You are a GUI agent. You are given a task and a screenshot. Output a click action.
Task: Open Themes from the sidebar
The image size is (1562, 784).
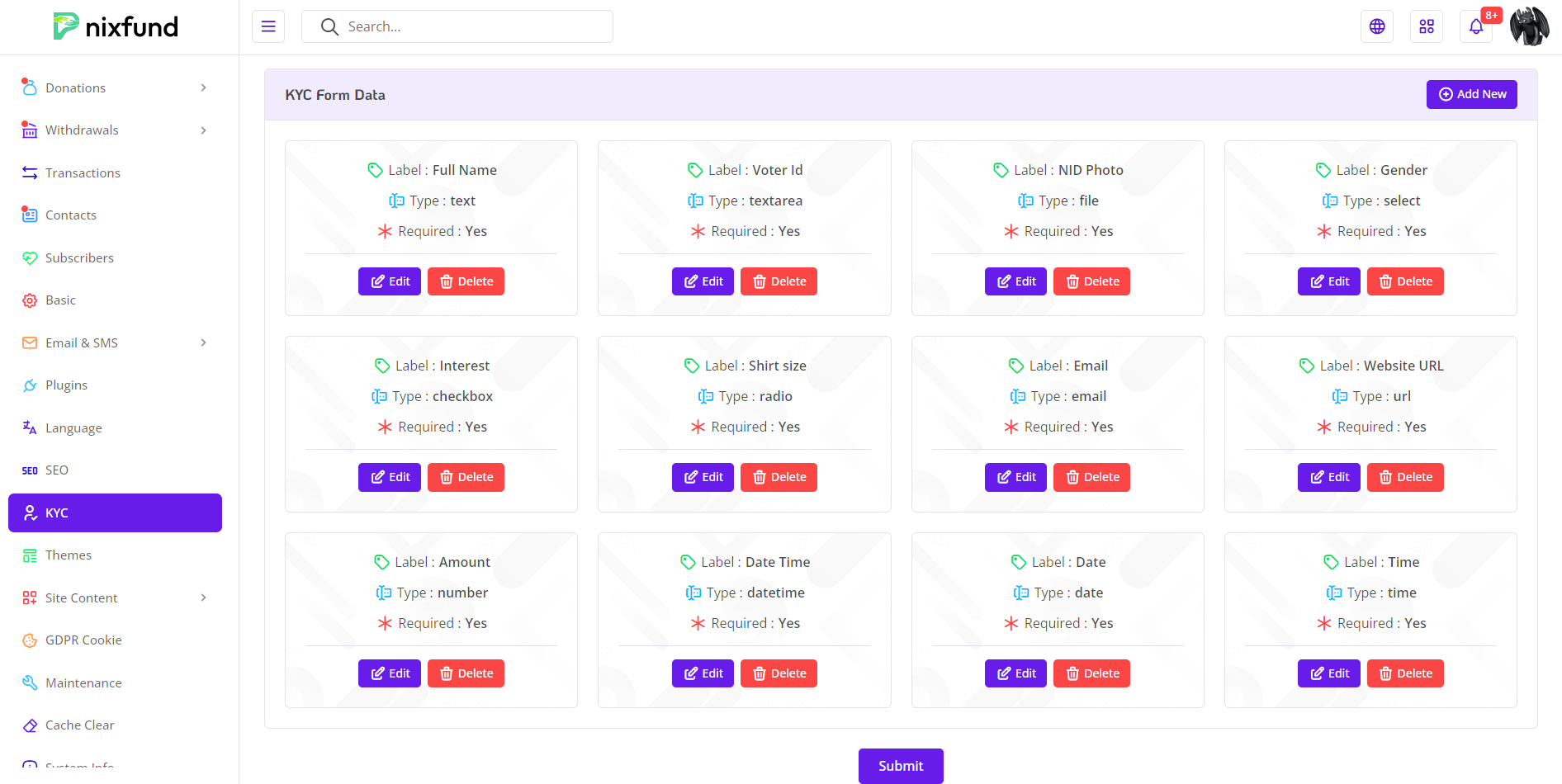(69, 555)
